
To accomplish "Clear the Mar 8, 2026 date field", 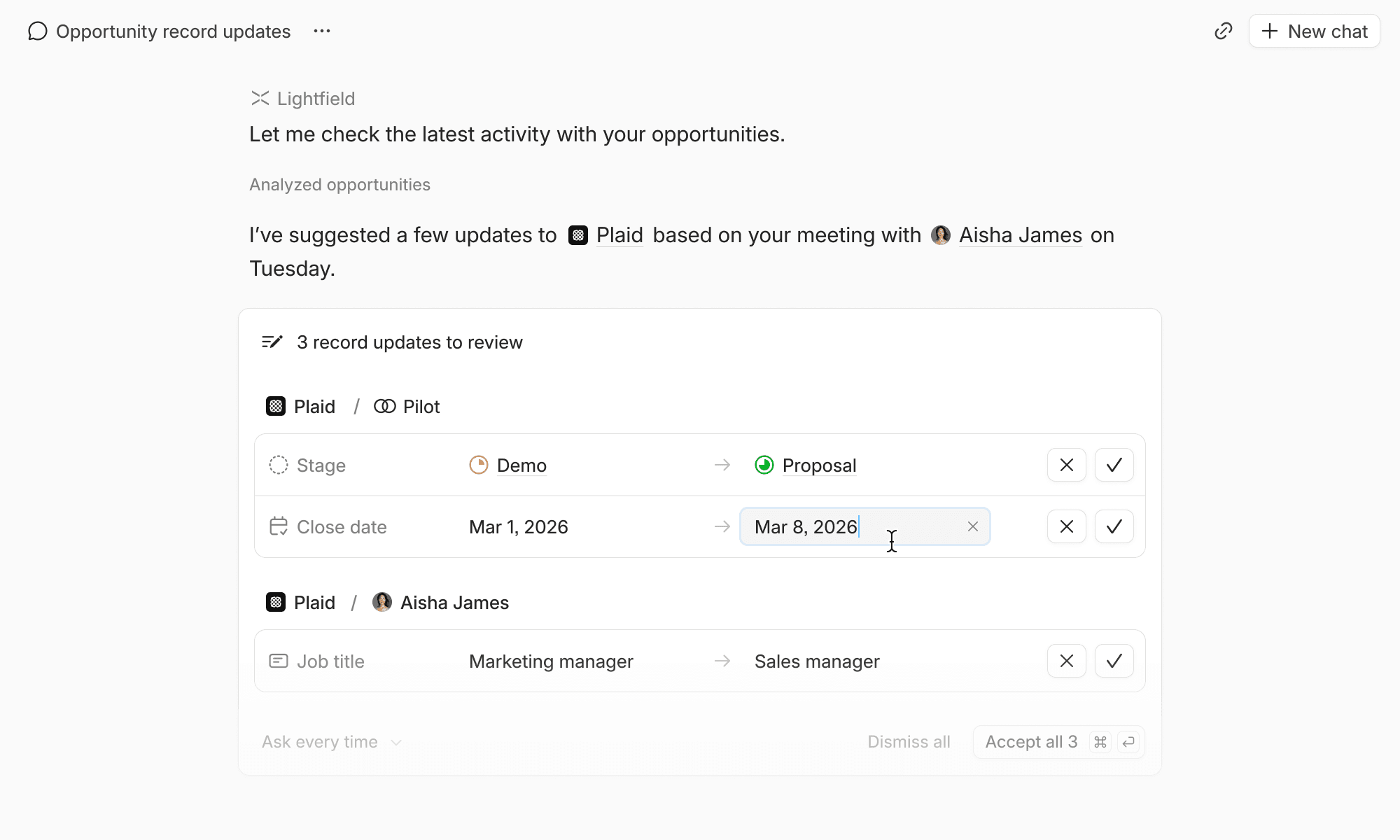I will click(x=973, y=526).
